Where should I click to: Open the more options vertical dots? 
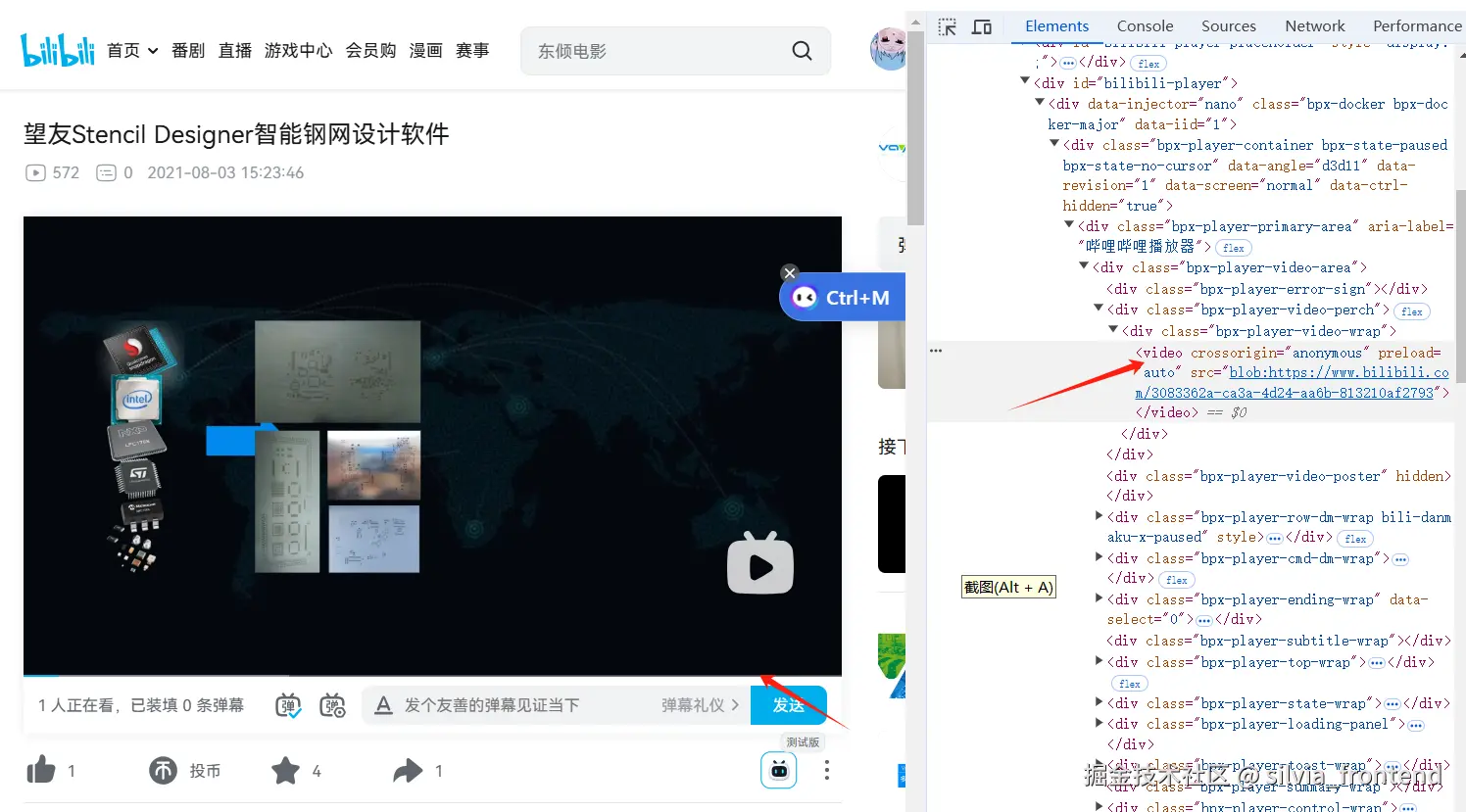pos(827,770)
